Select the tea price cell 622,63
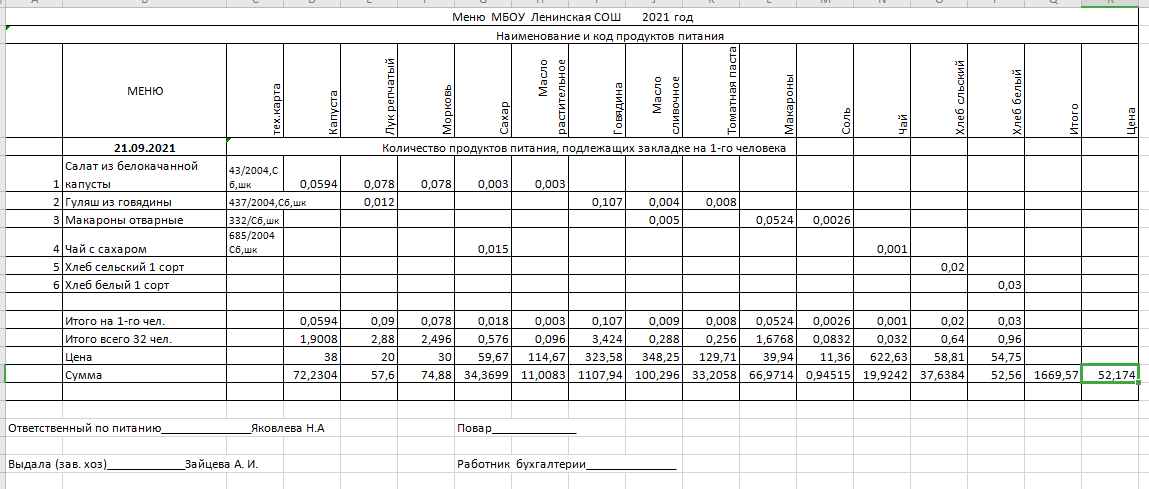The width and height of the screenshot is (1149, 489). (881, 356)
